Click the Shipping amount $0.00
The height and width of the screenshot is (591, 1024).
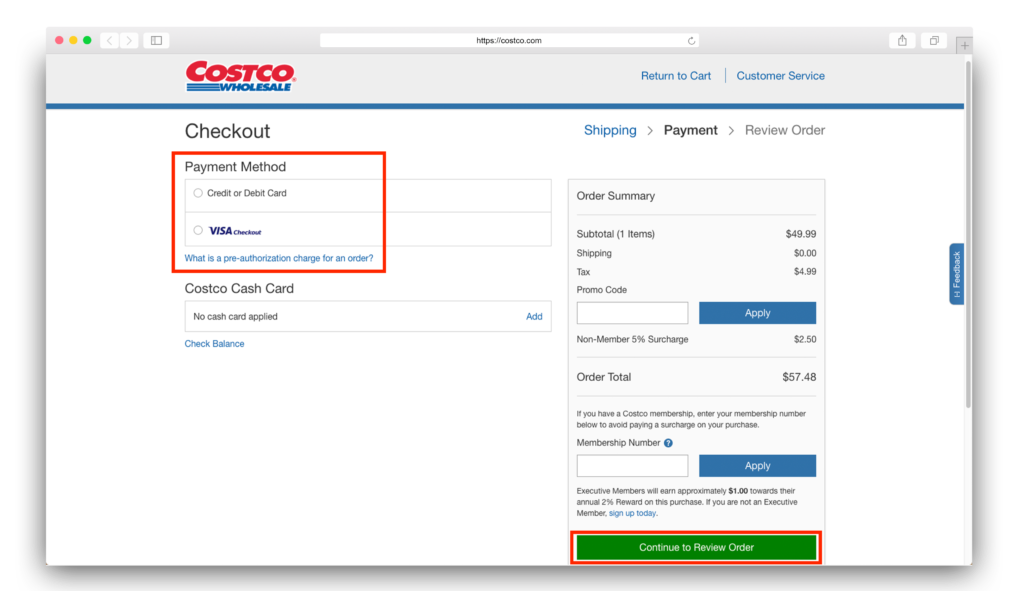[x=805, y=253]
